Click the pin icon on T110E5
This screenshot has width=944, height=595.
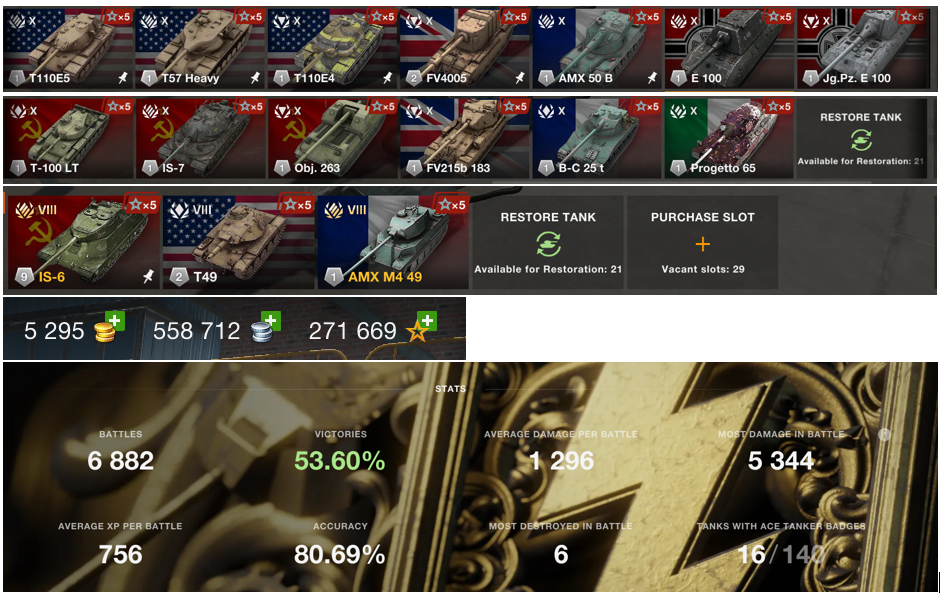pyautogui.click(x=123, y=77)
